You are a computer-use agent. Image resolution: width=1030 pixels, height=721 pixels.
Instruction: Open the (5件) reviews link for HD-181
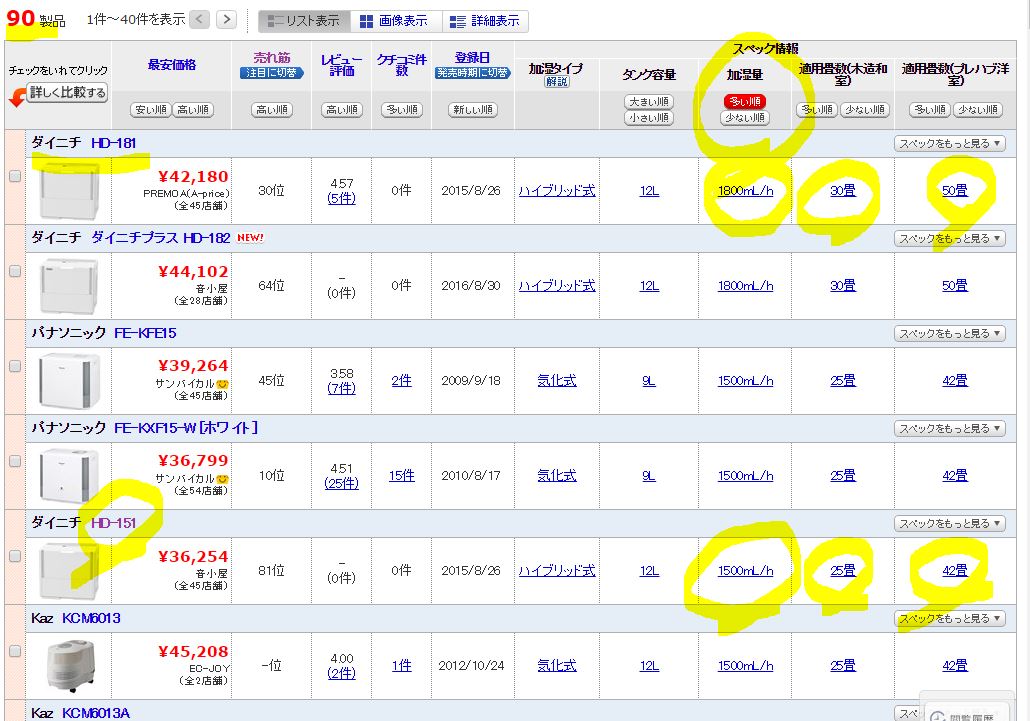342,198
